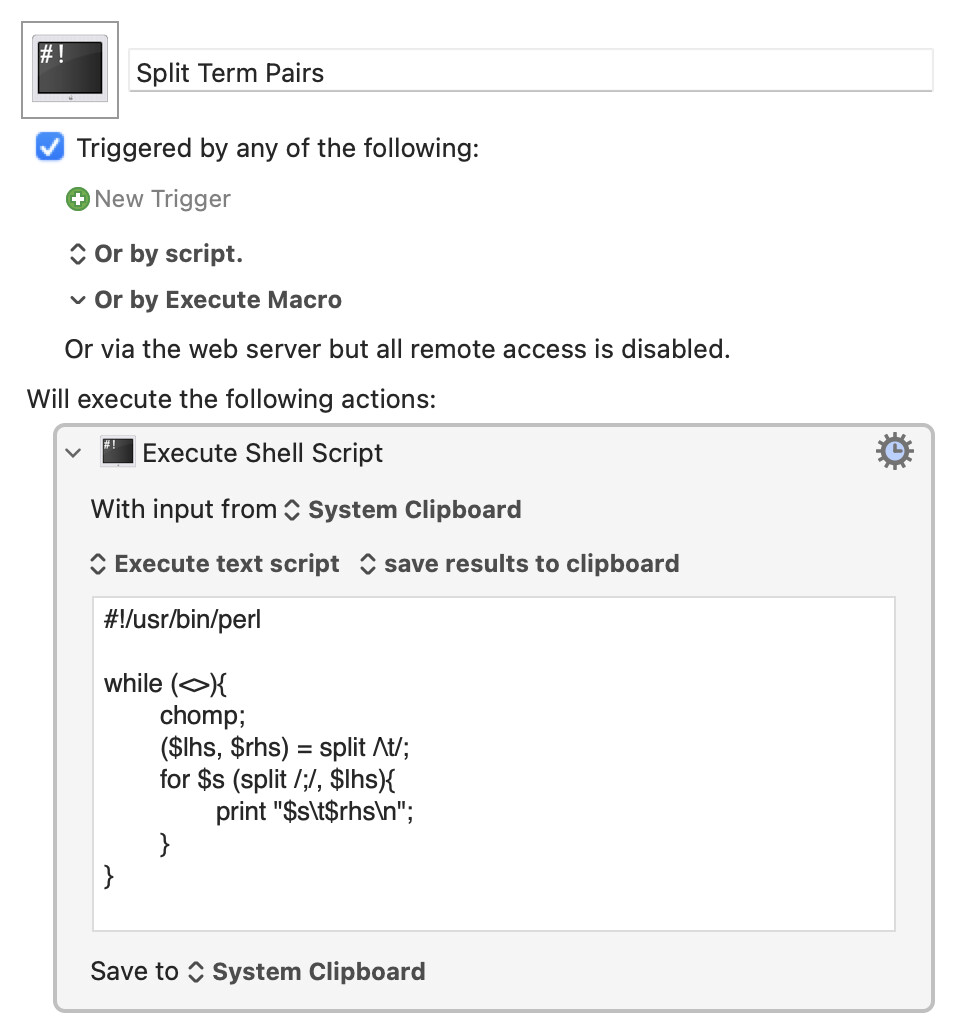Click the large macro terminal icon

(70, 69)
